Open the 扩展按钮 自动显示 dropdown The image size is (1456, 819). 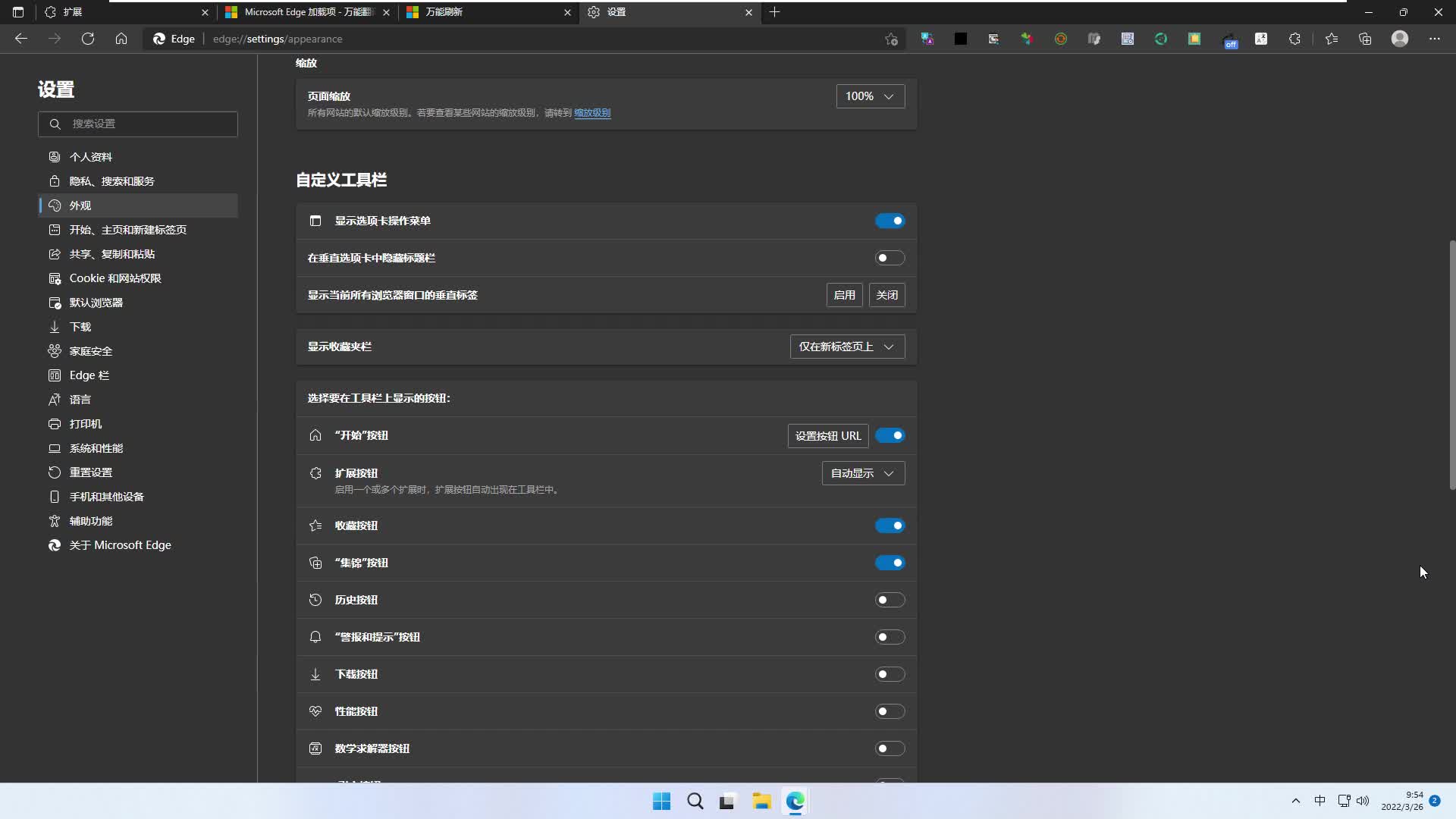click(863, 473)
